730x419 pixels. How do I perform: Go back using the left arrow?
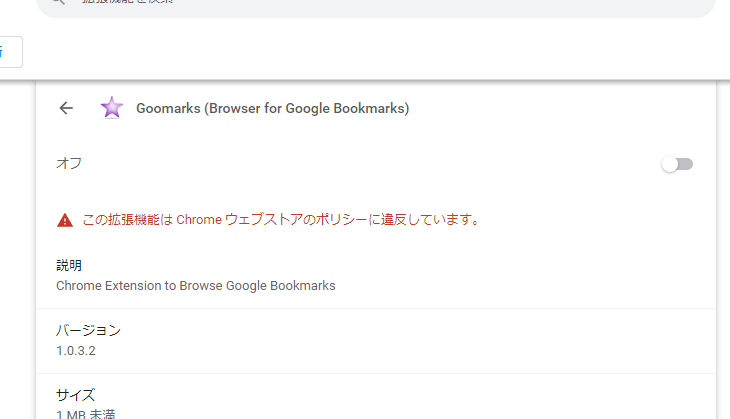pyautogui.click(x=66, y=108)
